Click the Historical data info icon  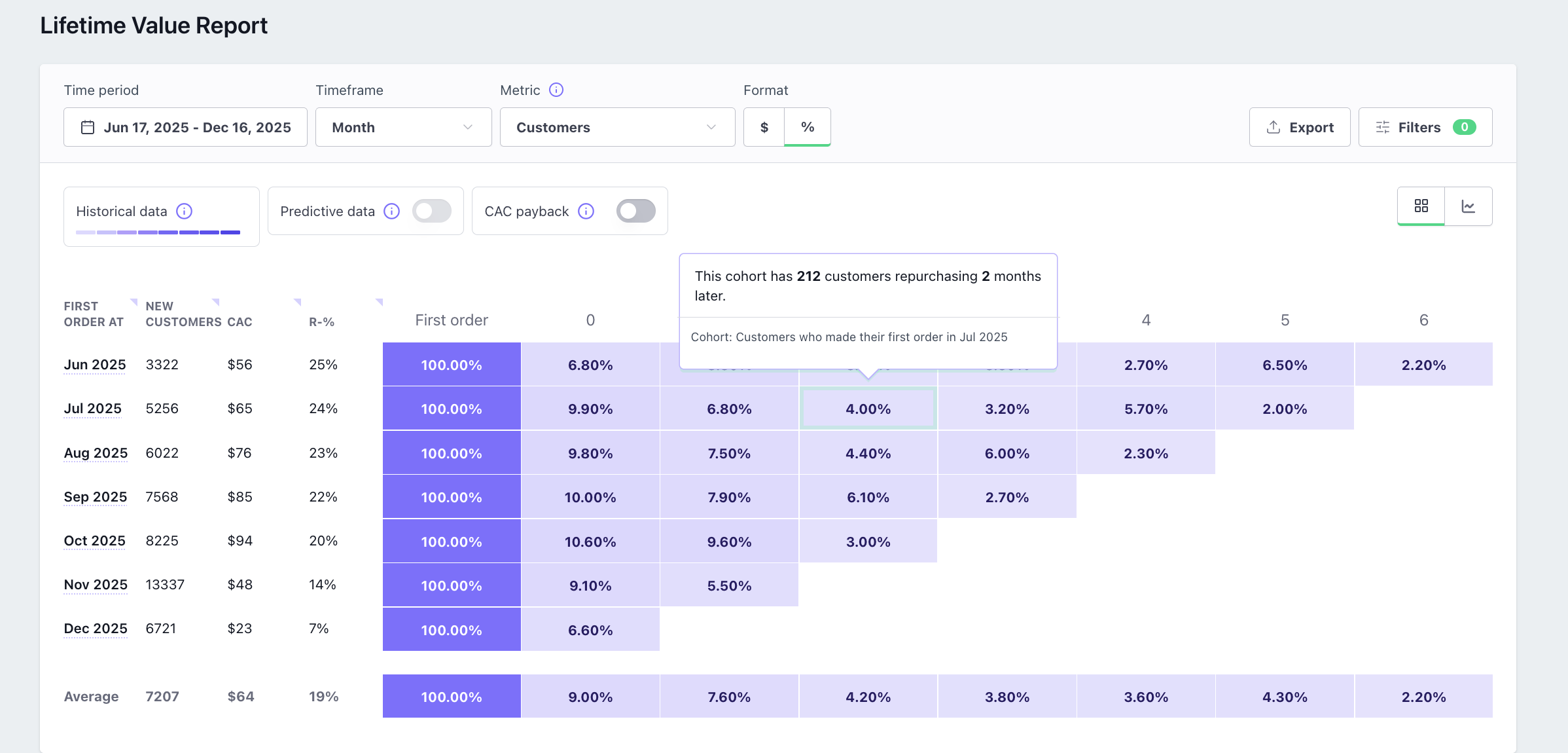click(x=185, y=211)
